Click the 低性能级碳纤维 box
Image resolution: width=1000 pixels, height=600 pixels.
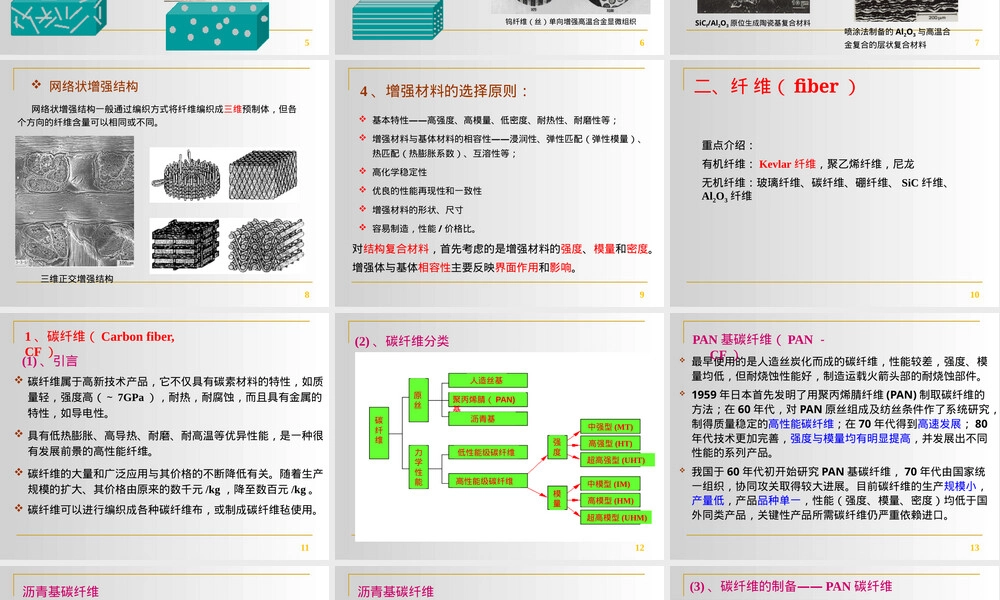coord(488,452)
